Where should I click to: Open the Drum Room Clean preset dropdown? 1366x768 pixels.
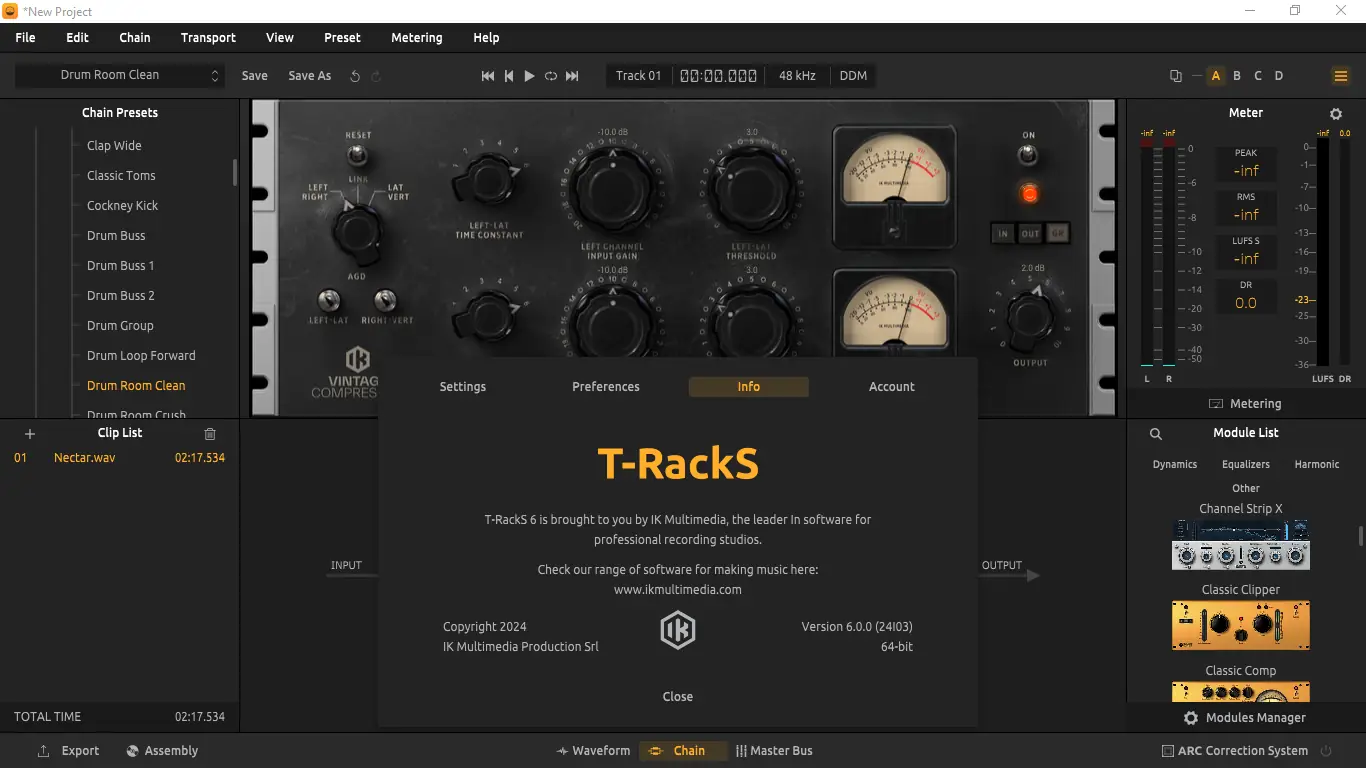click(x=120, y=75)
